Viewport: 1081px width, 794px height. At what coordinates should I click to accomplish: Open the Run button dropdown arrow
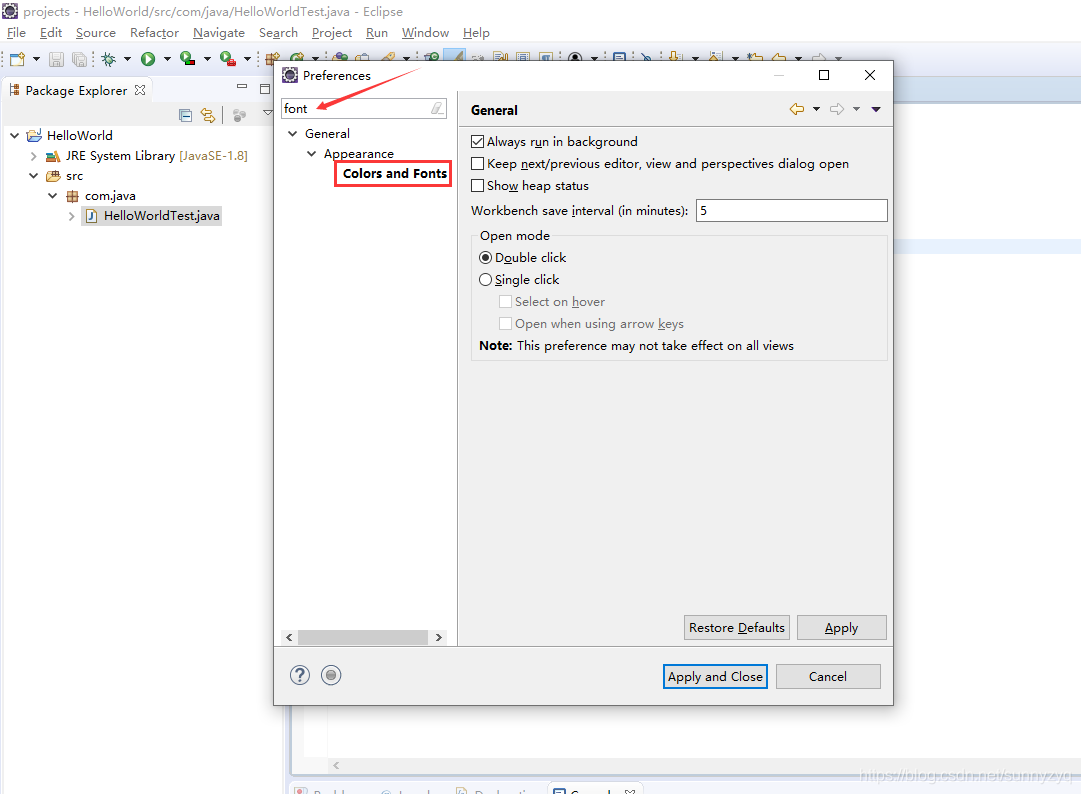(x=167, y=59)
